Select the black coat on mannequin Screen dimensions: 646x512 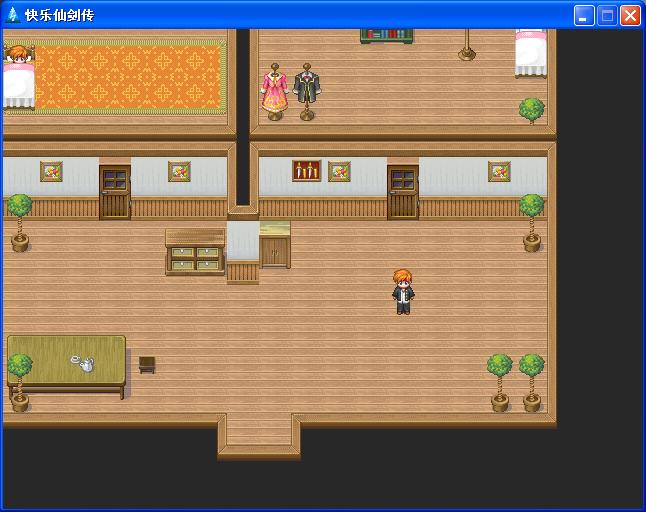307,91
